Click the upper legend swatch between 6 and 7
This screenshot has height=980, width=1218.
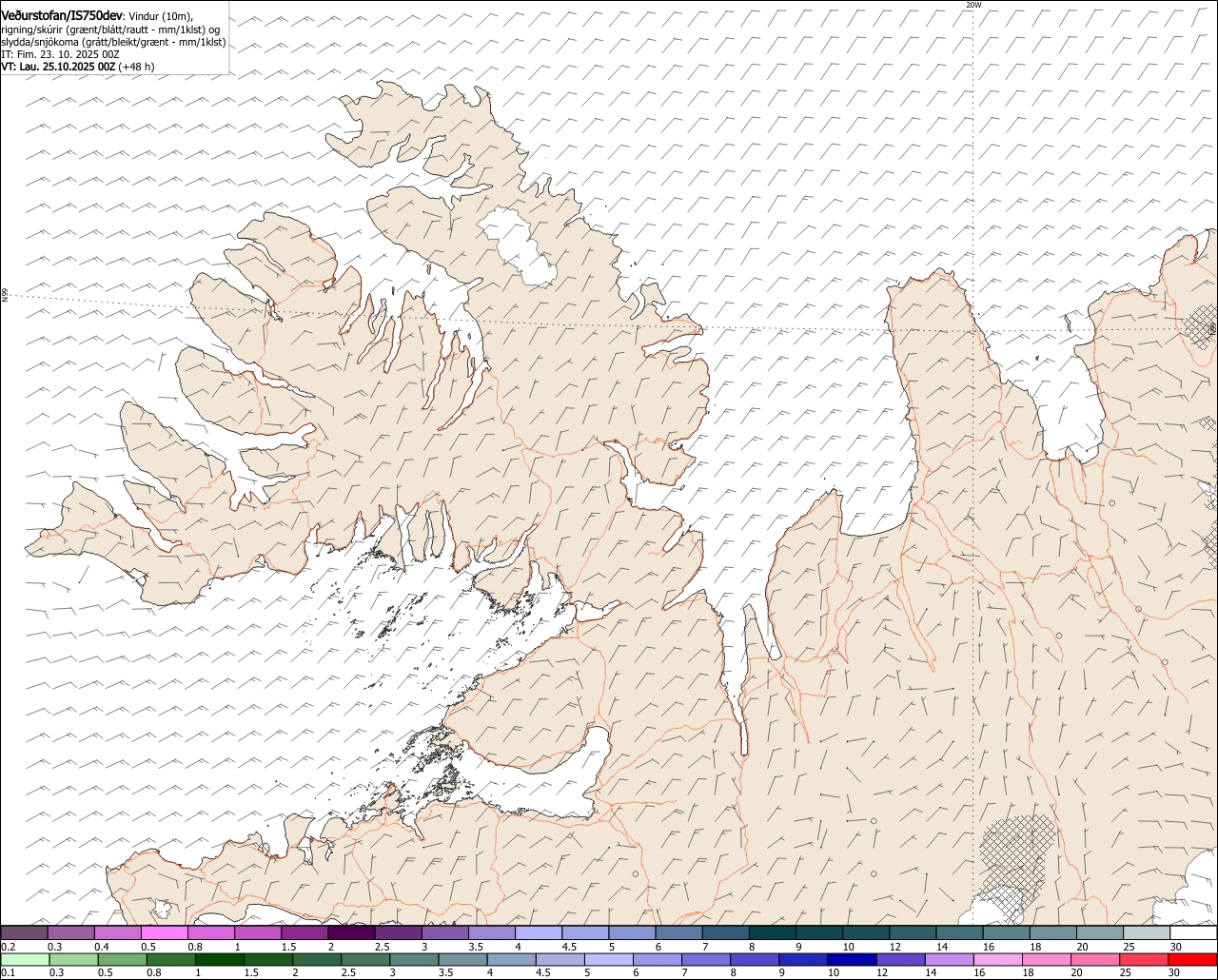tap(679, 932)
